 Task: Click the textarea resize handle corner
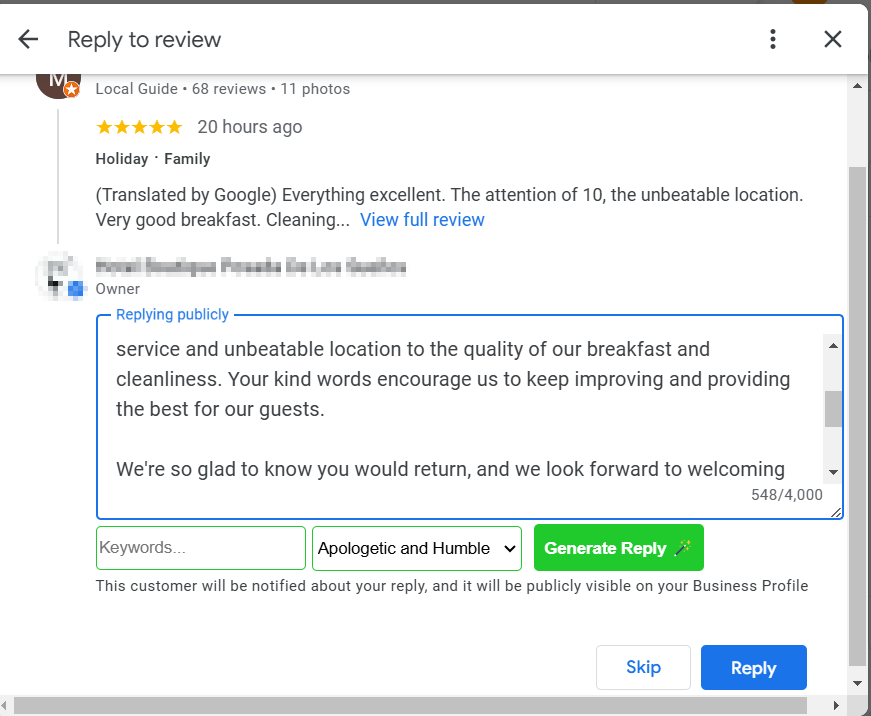coord(837,512)
